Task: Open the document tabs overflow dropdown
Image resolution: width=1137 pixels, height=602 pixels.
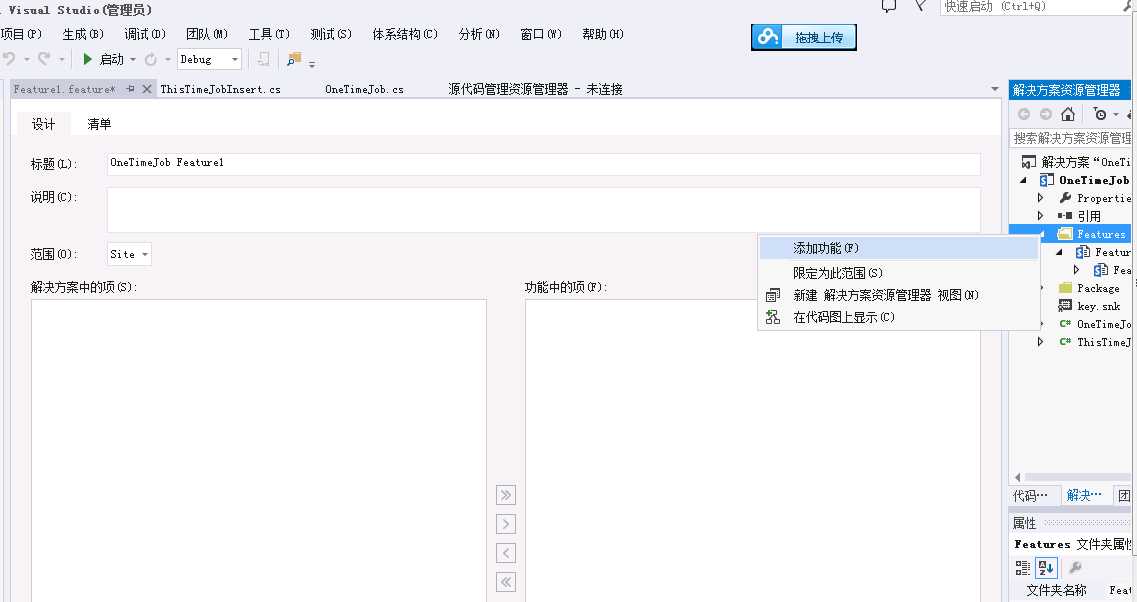Action: click(995, 89)
